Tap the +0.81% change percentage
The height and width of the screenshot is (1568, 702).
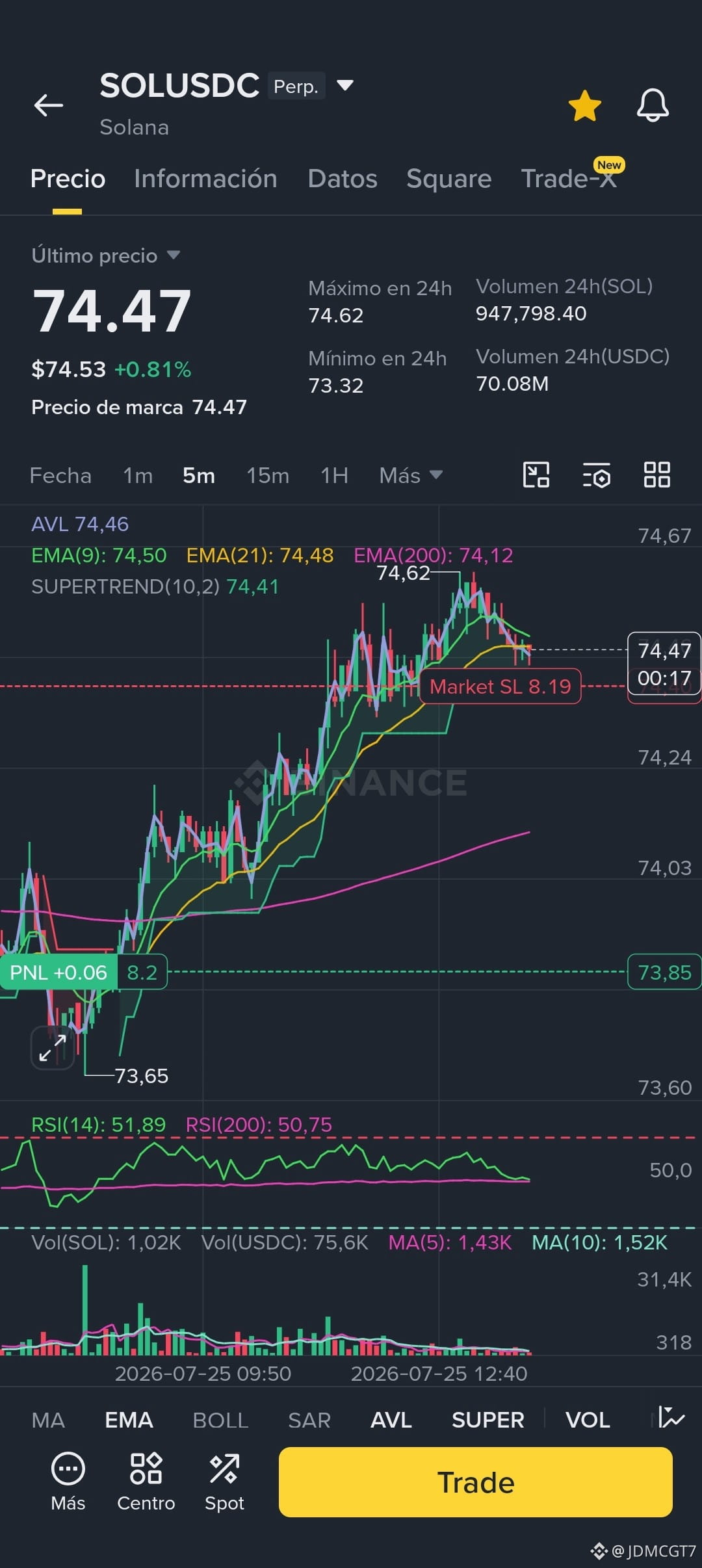153,369
